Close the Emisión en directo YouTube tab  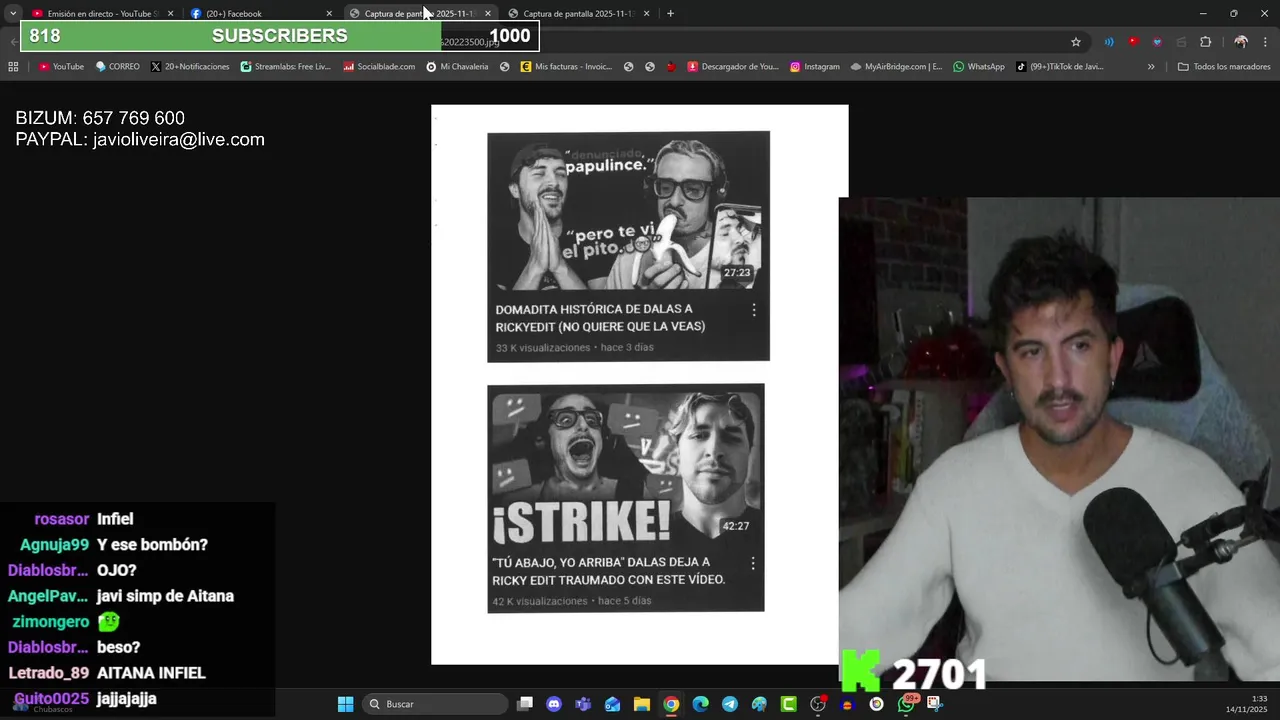point(170,13)
